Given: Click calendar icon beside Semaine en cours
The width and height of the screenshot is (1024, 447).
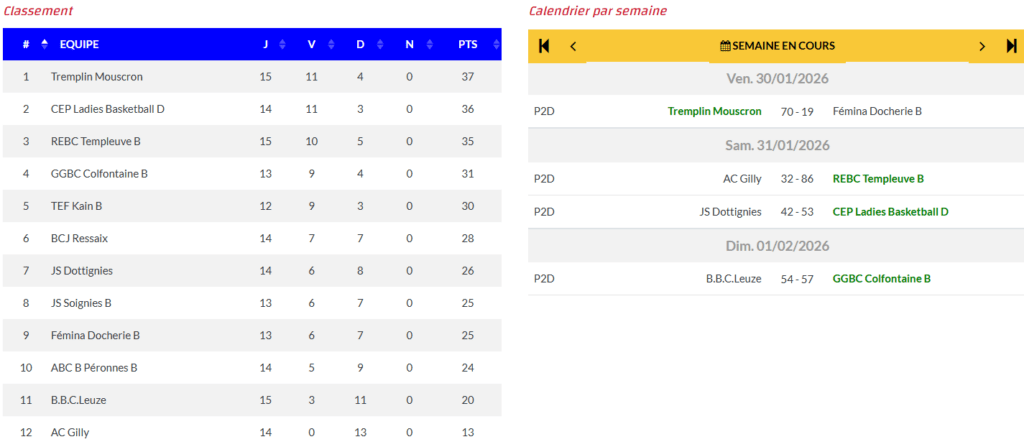Looking at the screenshot, I should 725,46.
